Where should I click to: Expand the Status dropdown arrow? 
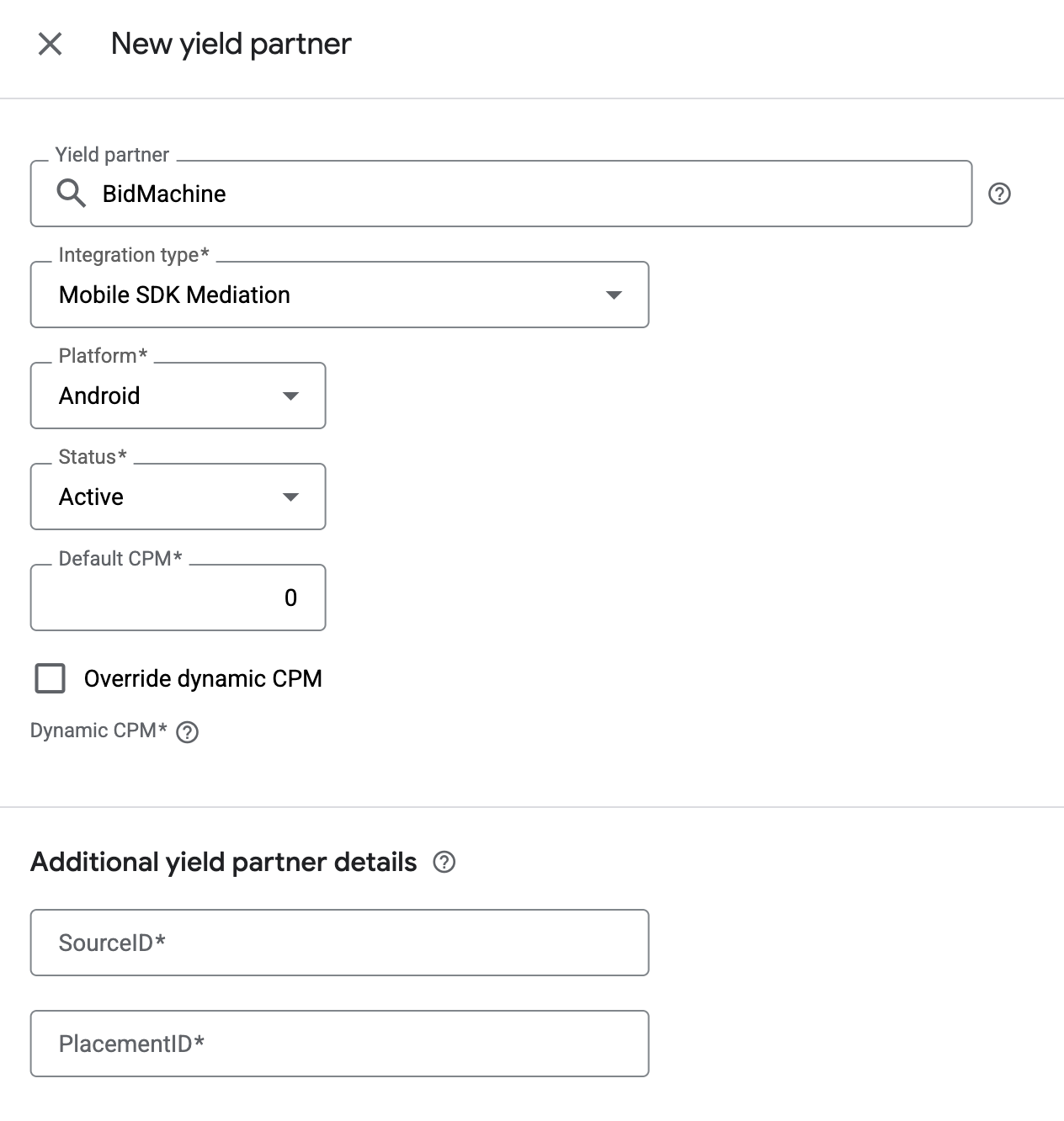[291, 497]
